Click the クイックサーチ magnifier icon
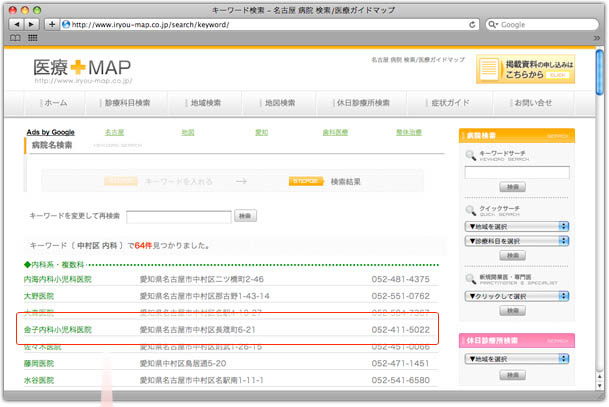Viewport: 609px width, 407px height. tap(470, 211)
